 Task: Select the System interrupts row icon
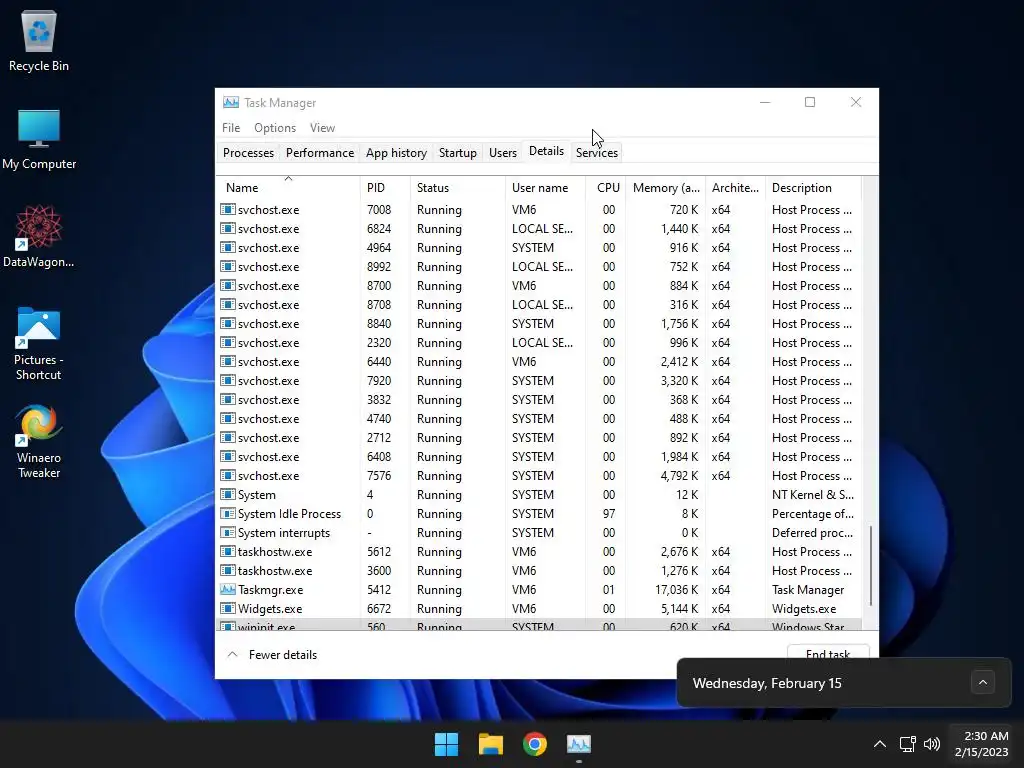coord(228,533)
